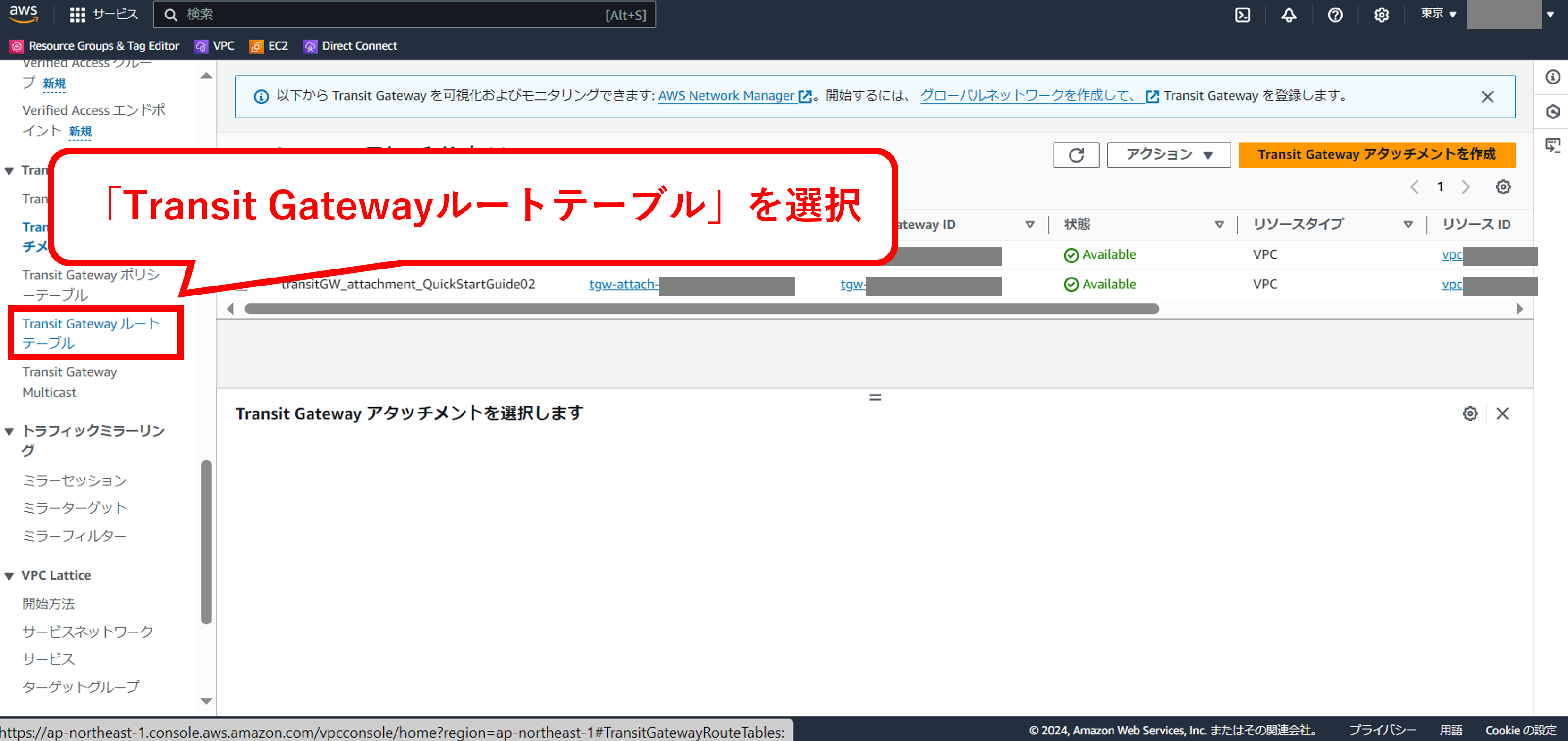Open the info panel icon on right rail
Image resolution: width=1568 pixels, height=741 pixels.
1552,77
